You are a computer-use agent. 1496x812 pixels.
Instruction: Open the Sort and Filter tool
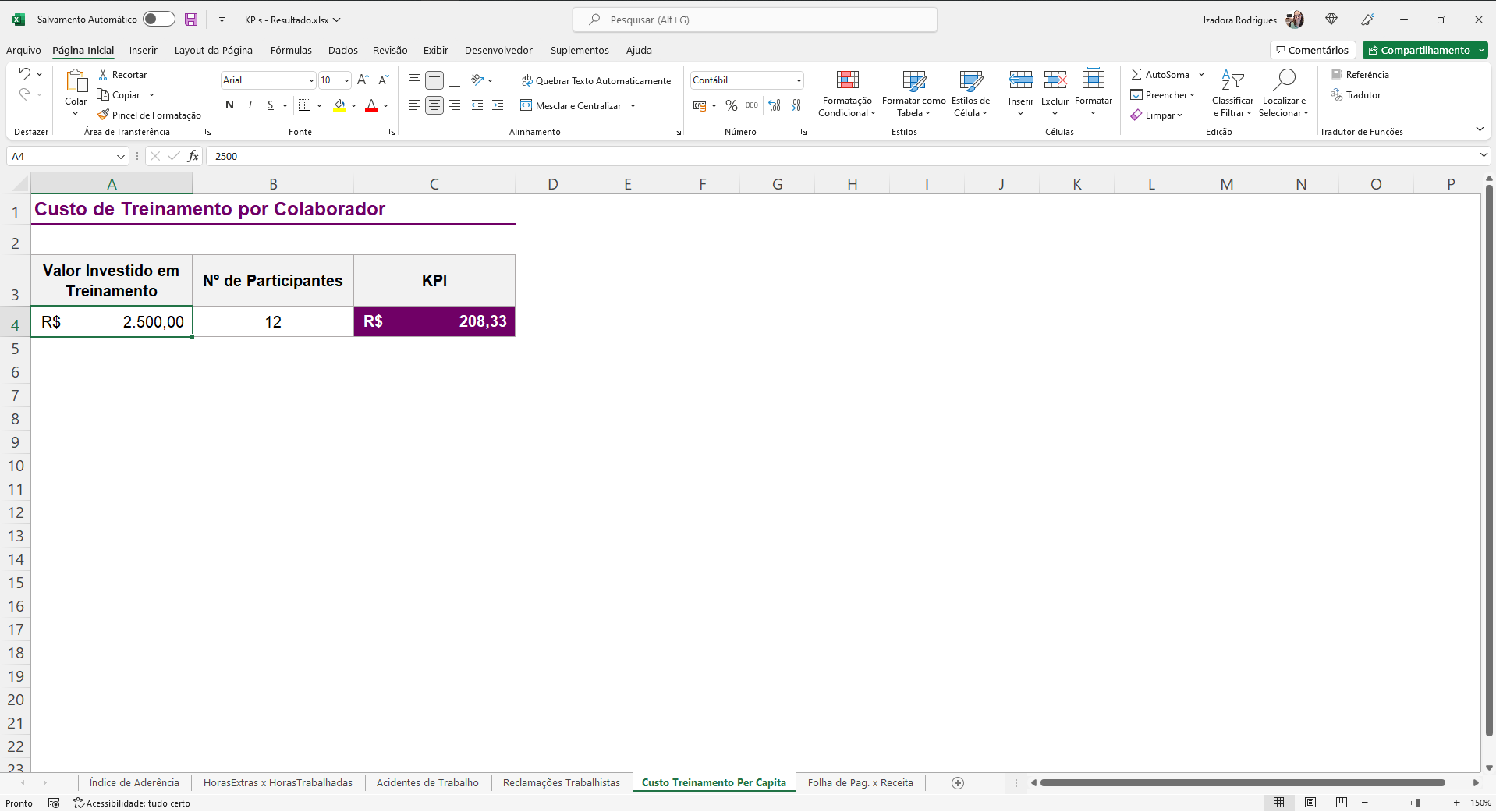(1232, 80)
